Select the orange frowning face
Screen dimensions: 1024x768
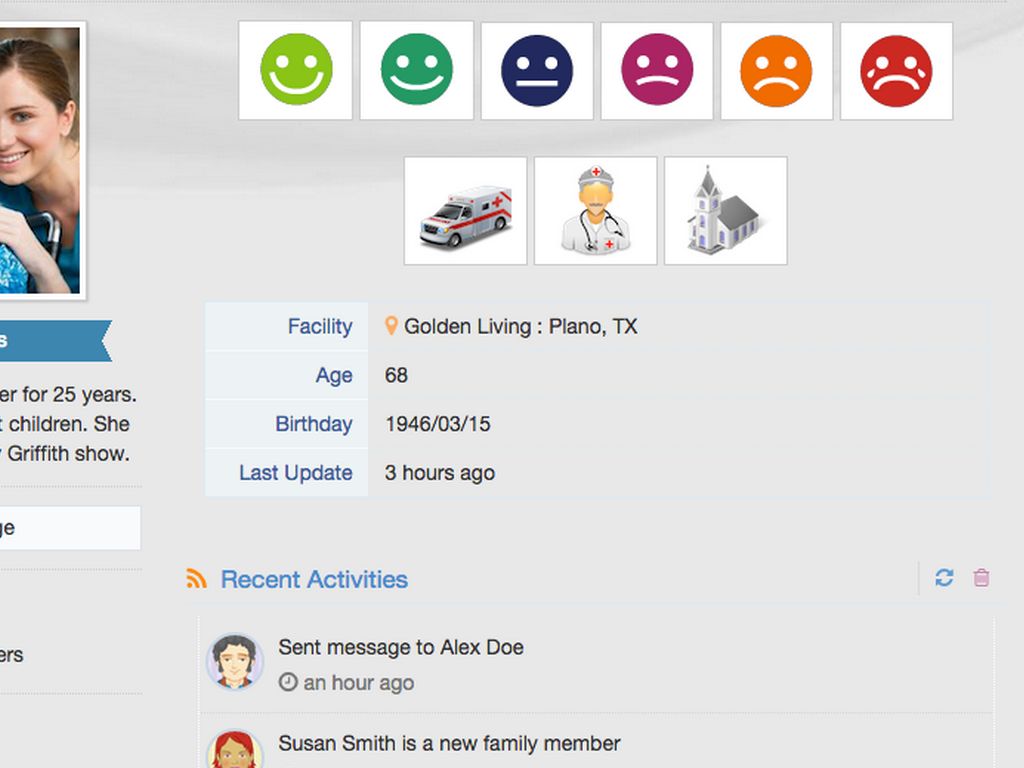coord(776,70)
